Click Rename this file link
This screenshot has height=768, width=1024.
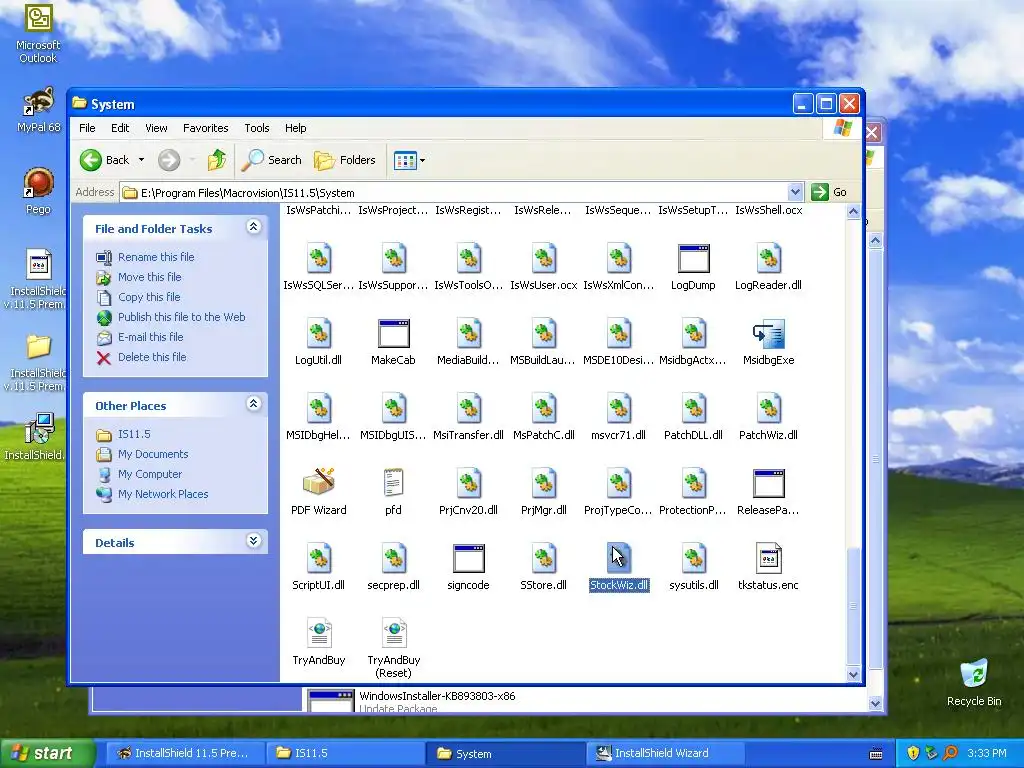click(x=156, y=257)
